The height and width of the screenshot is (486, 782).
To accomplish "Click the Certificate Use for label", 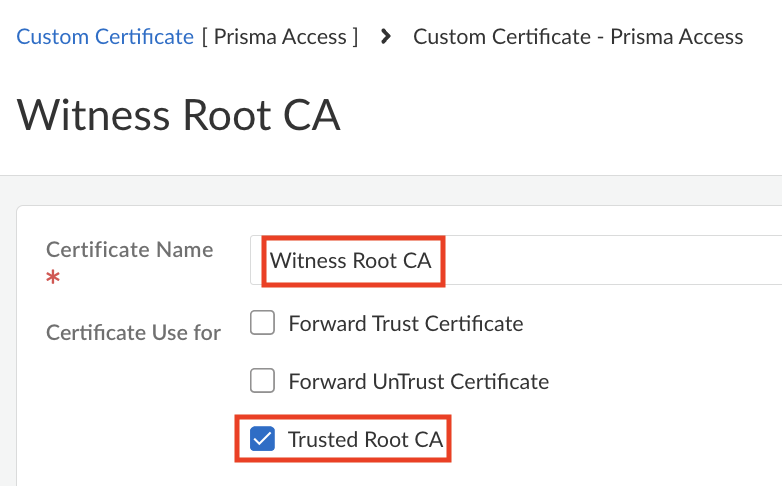I will (x=133, y=332).
